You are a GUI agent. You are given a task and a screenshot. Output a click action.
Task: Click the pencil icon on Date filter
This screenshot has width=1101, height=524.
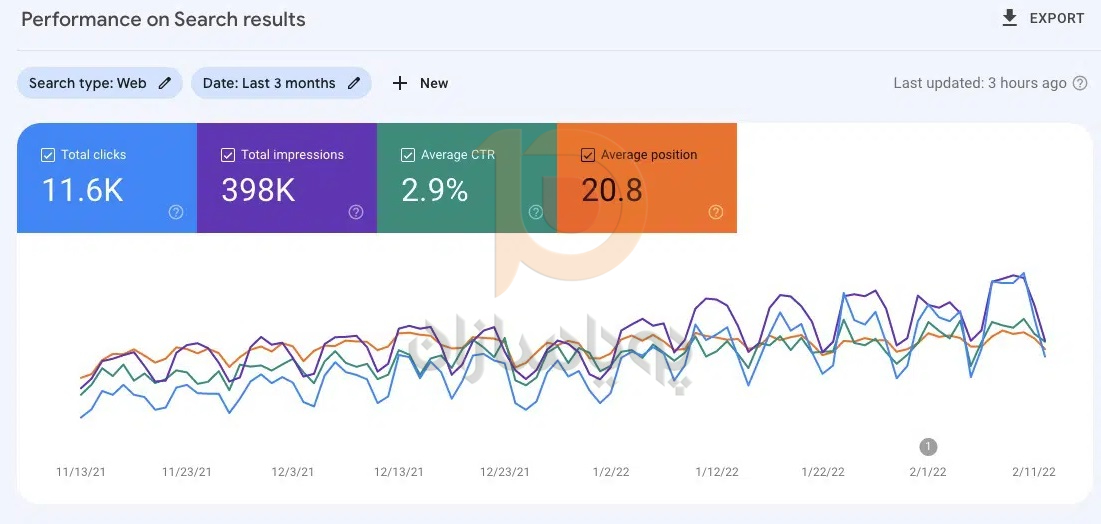[354, 83]
